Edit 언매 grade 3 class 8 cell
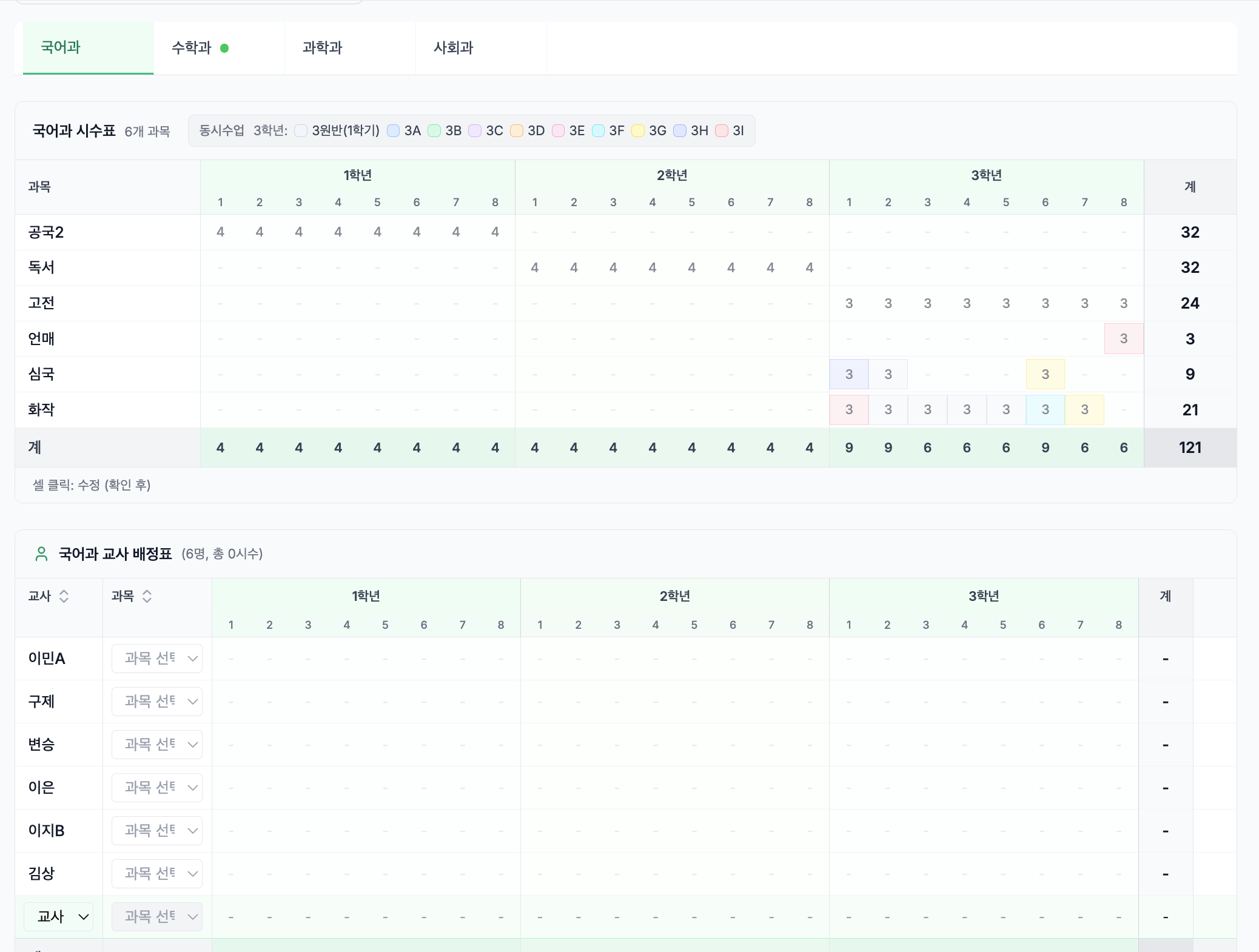 pyautogui.click(x=1123, y=339)
